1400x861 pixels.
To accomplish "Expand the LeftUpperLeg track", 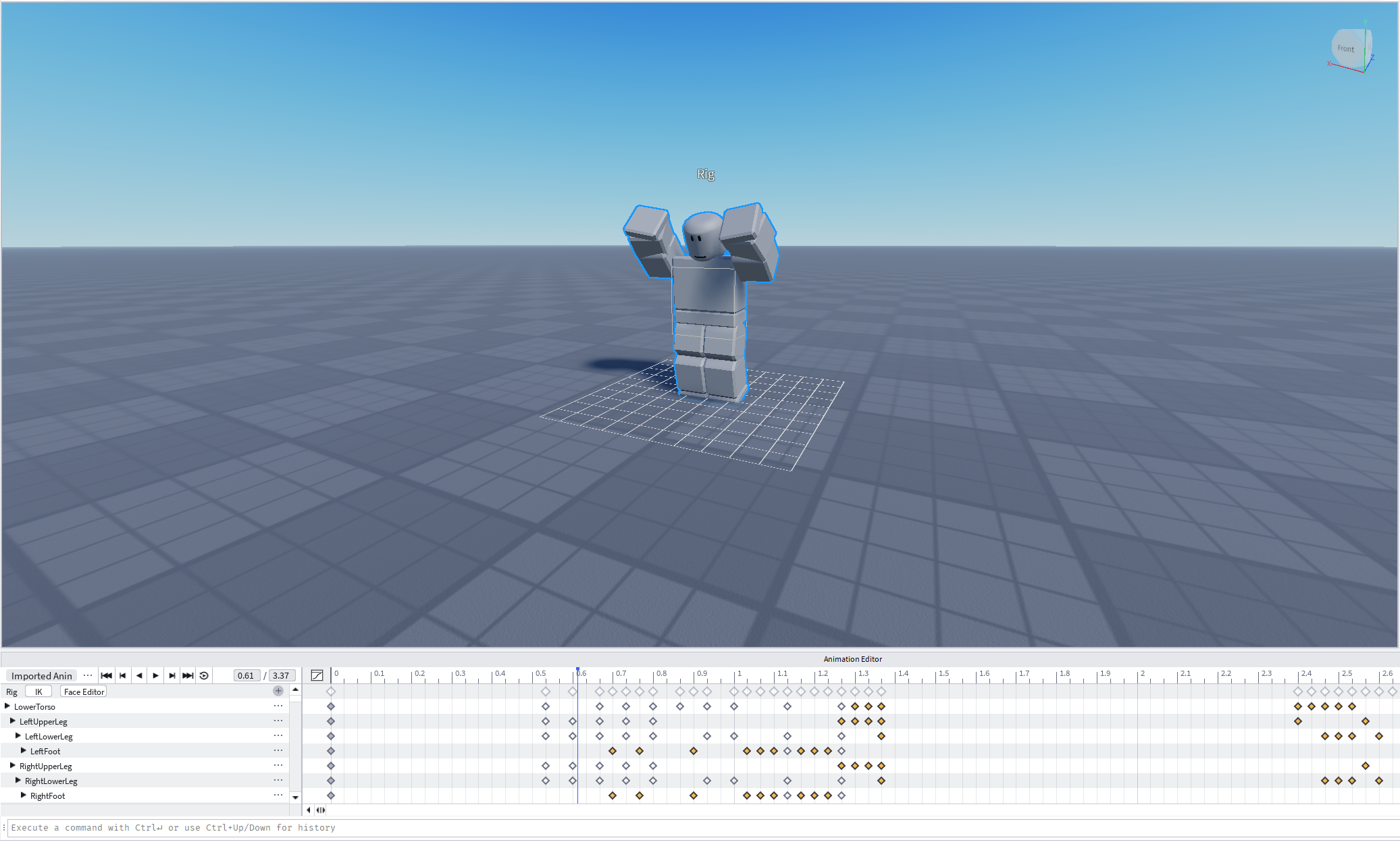I will pyautogui.click(x=13, y=721).
